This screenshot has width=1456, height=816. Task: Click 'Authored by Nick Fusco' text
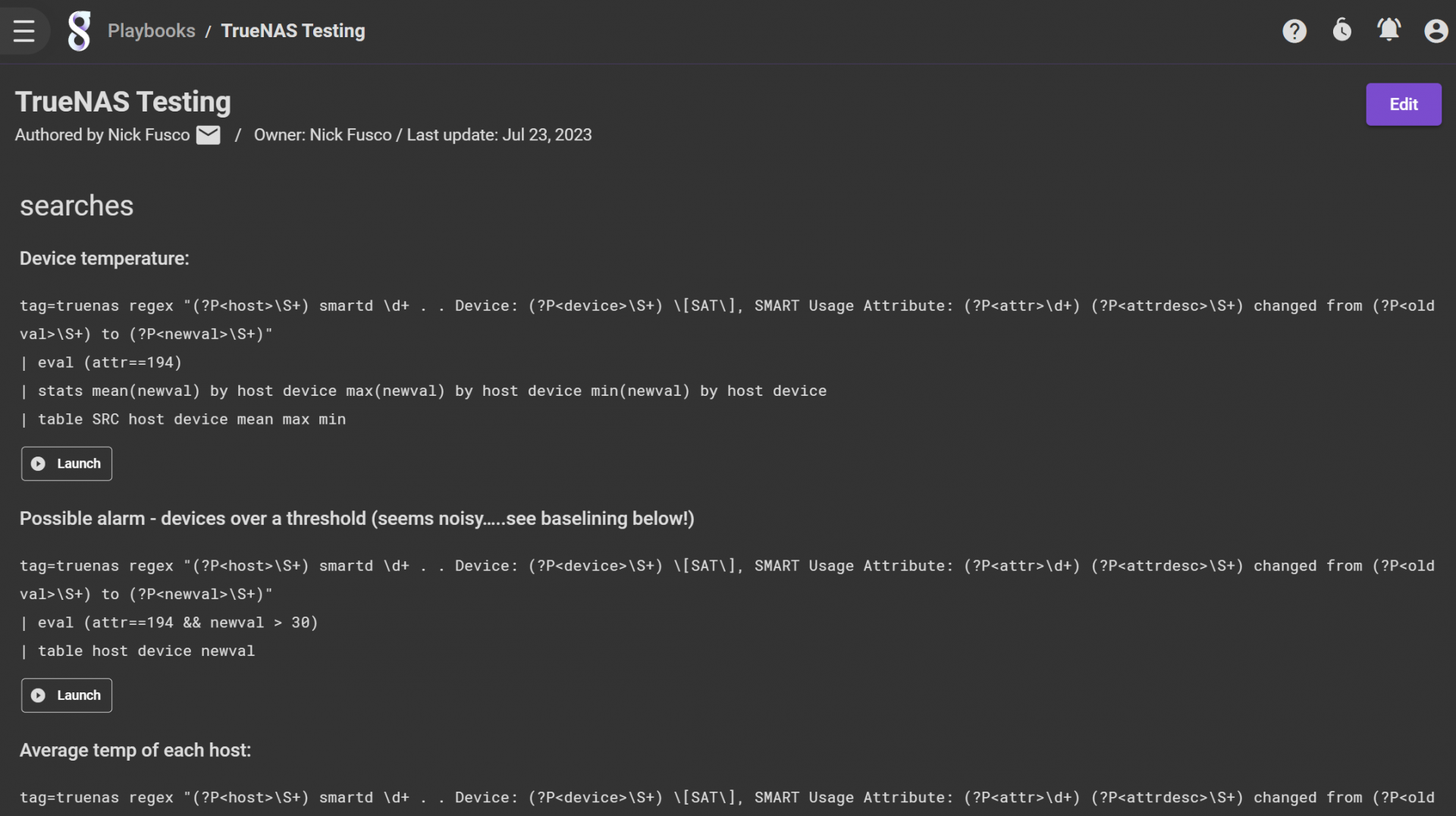pos(102,135)
